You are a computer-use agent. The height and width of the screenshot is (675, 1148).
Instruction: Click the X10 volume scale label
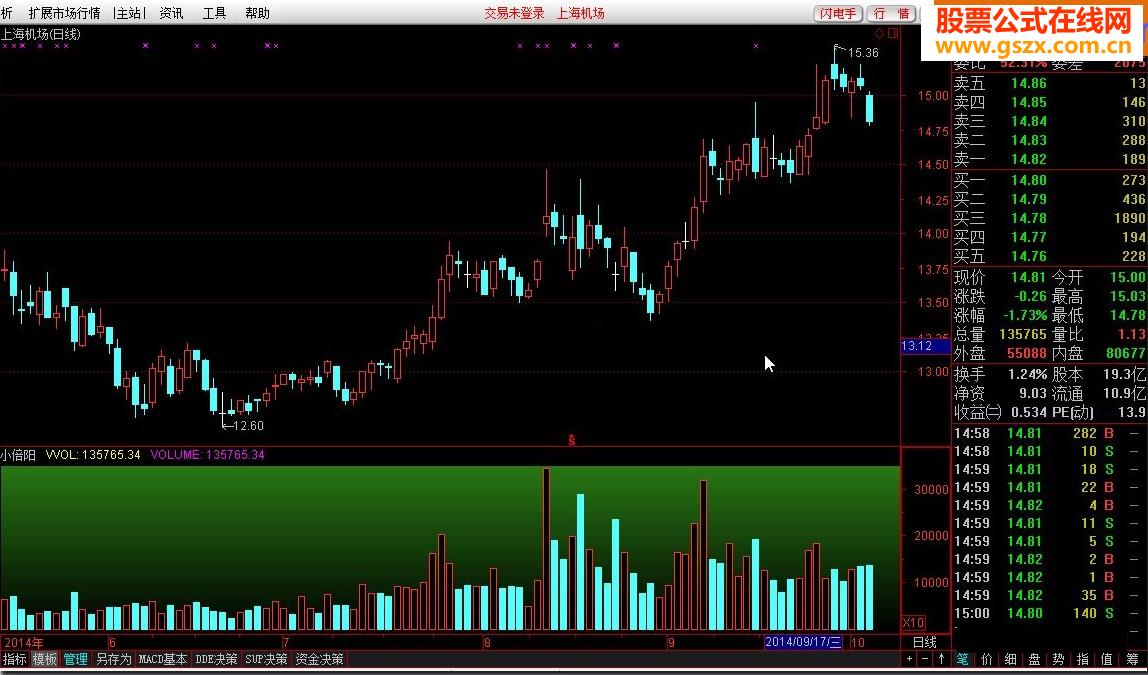(913, 623)
